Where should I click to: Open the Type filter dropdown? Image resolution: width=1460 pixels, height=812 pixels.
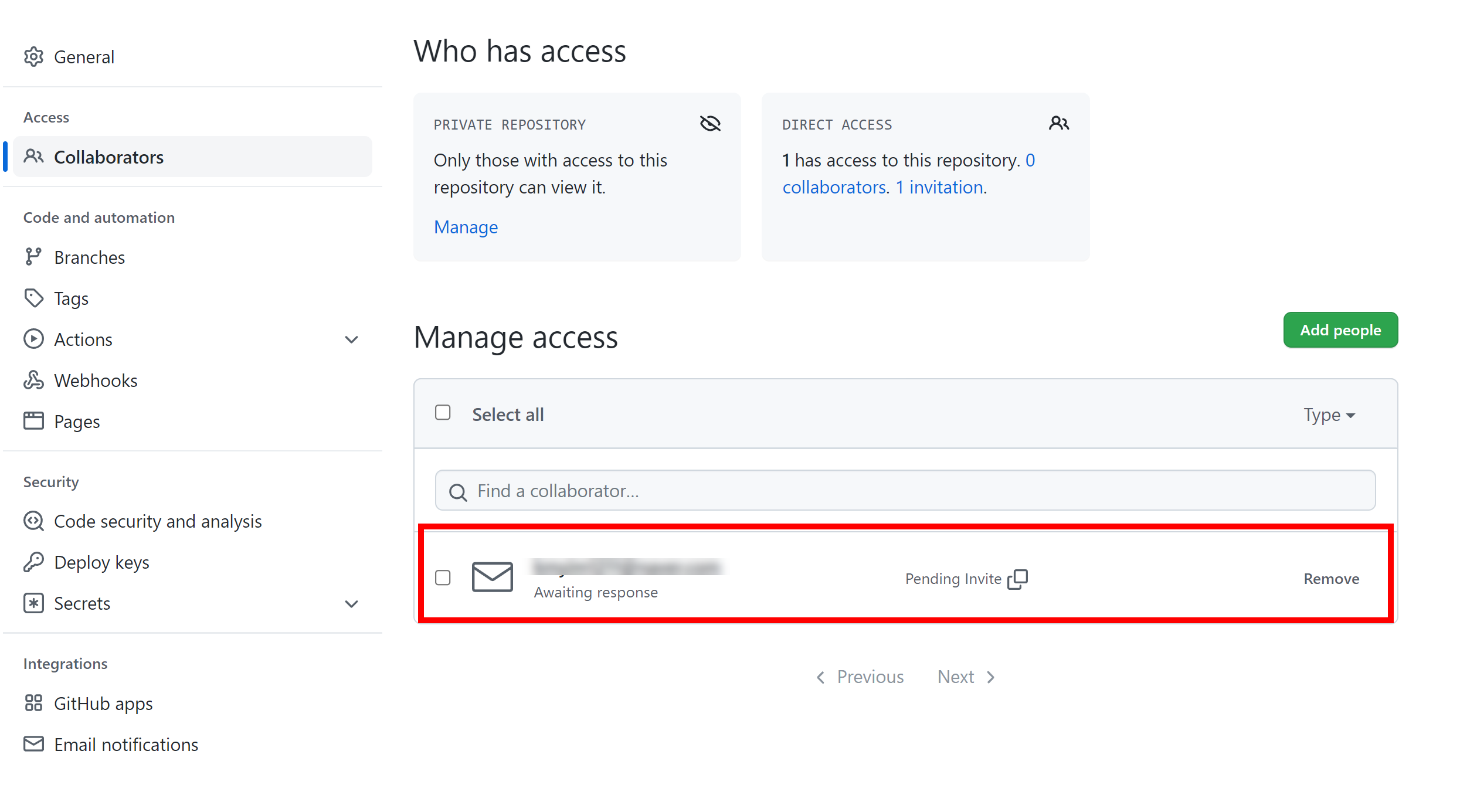pyautogui.click(x=1329, y=415)
